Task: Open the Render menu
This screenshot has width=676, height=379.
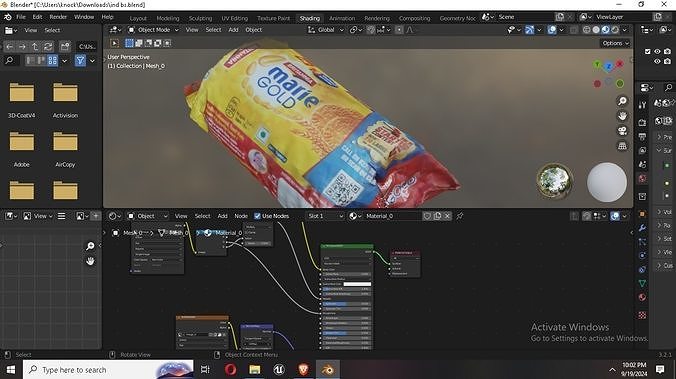Action: (x=58, y=17)
